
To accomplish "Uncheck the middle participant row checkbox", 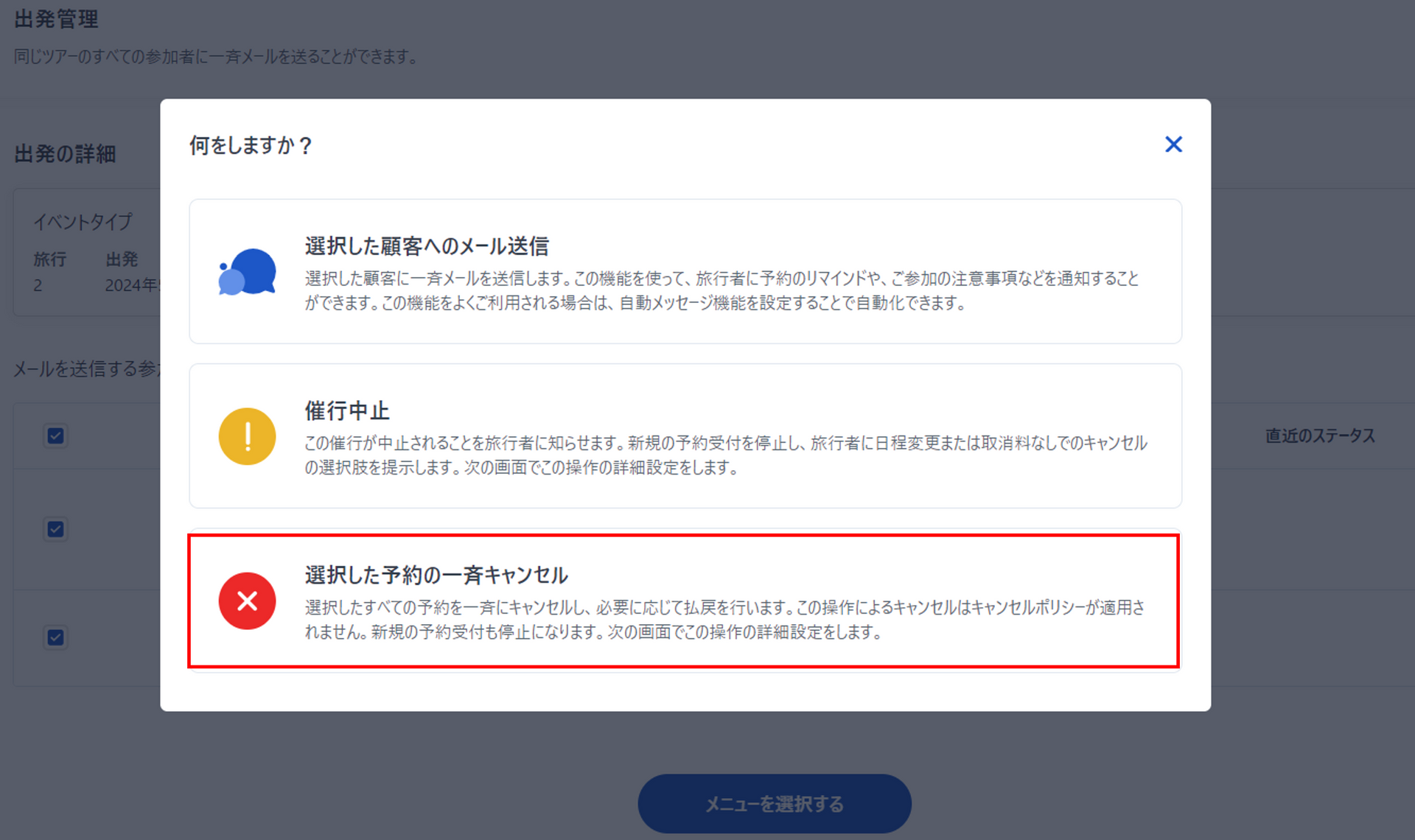I will coord(55,529).
